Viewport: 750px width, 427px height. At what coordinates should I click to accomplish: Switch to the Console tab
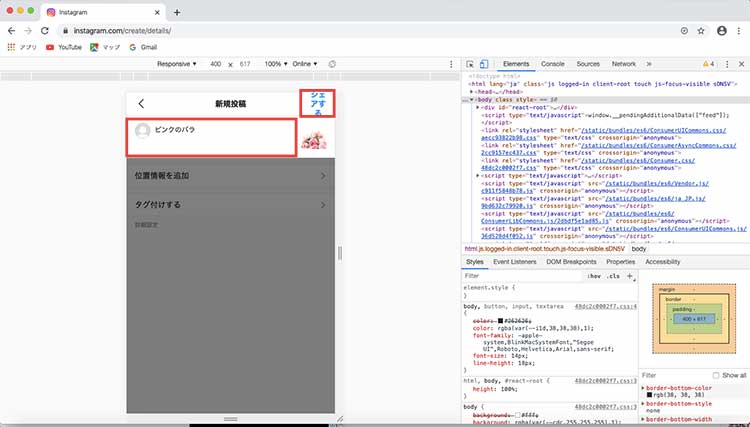(552, 64)
